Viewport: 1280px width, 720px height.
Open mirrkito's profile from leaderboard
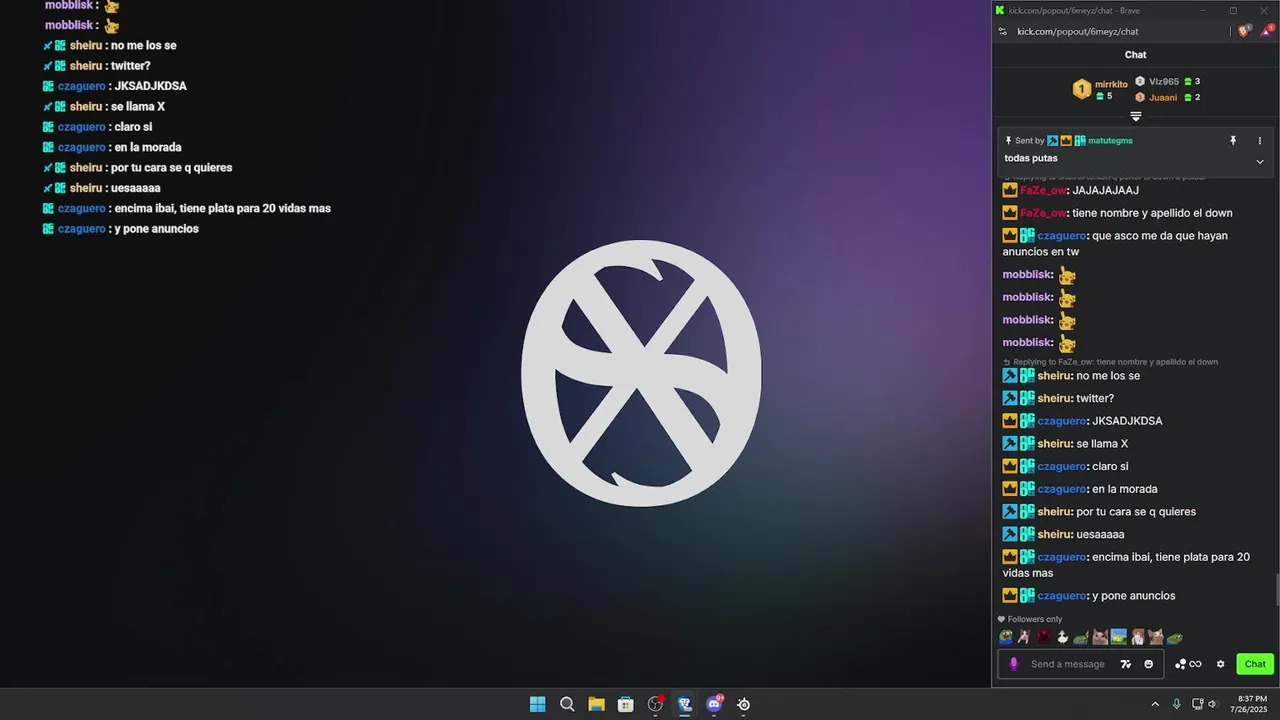click(x=1111, y=84)
